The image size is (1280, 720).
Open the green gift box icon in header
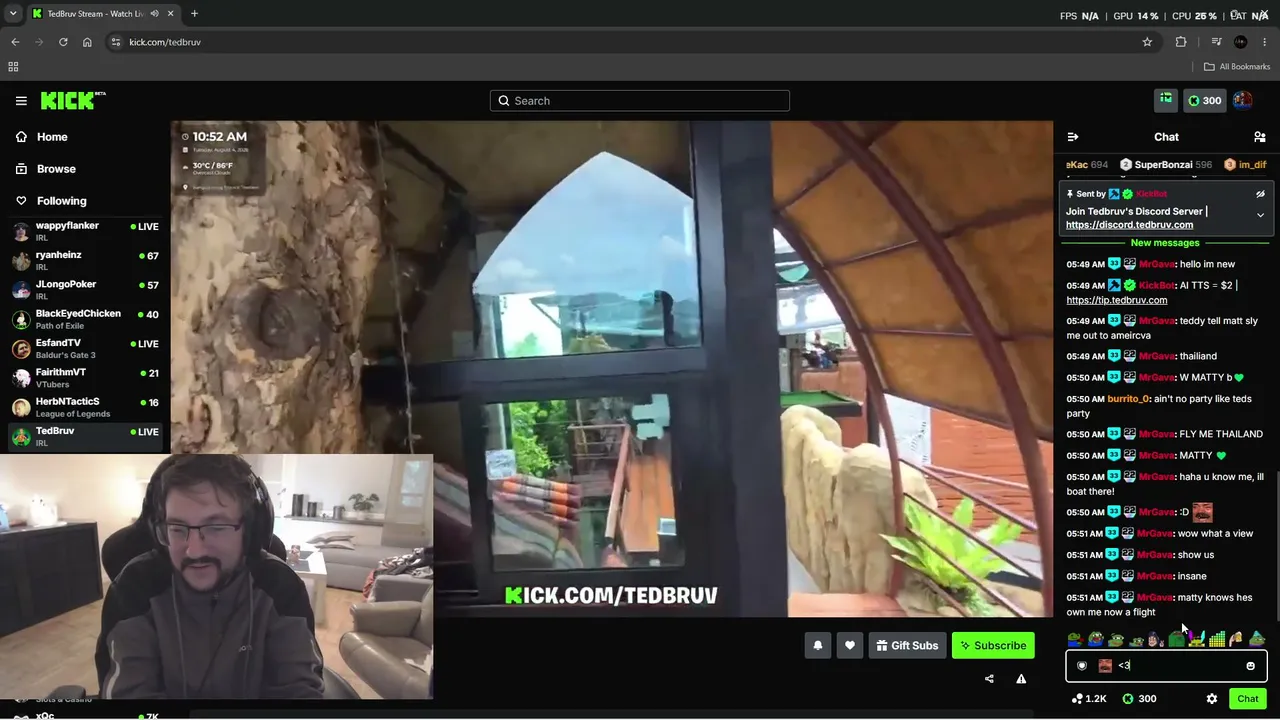tap(1166, 100)
